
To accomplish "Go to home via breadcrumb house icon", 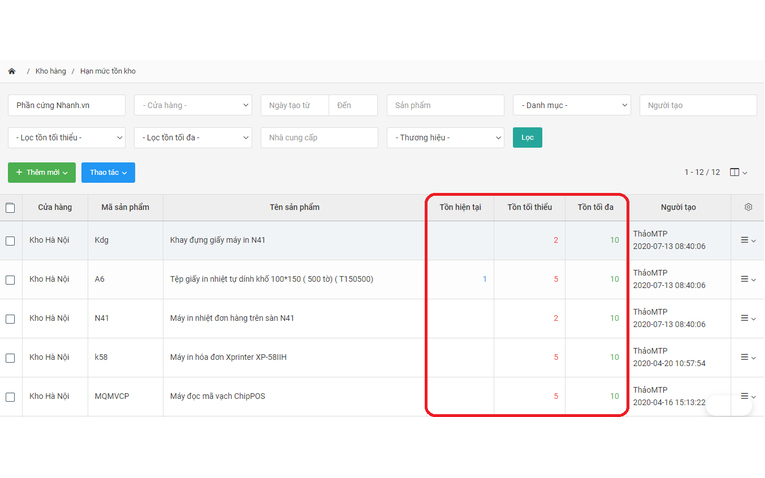I will pyautogui.click(x=12, y=71).
